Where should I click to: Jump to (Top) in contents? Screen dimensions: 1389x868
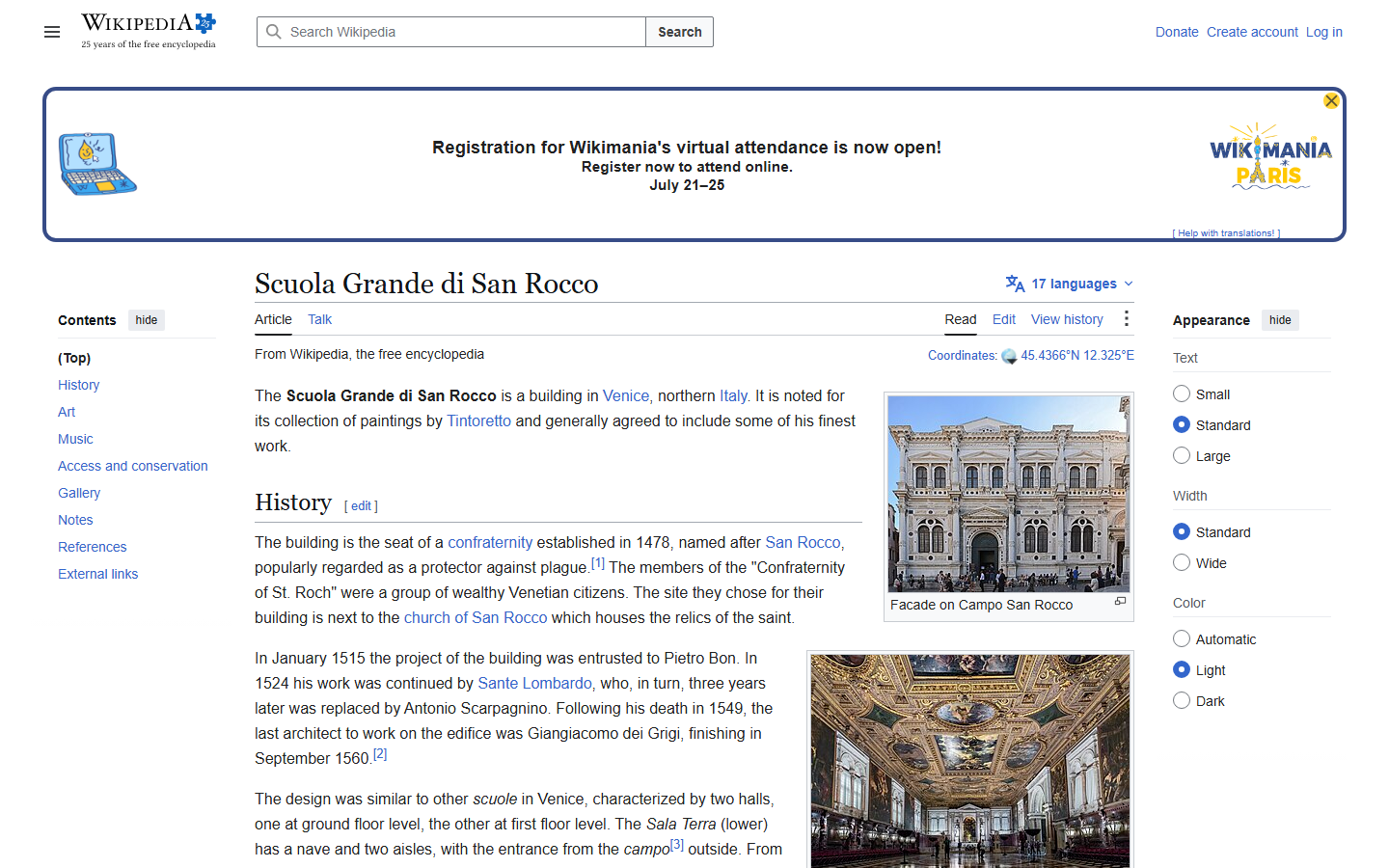(x=74, y=358)
